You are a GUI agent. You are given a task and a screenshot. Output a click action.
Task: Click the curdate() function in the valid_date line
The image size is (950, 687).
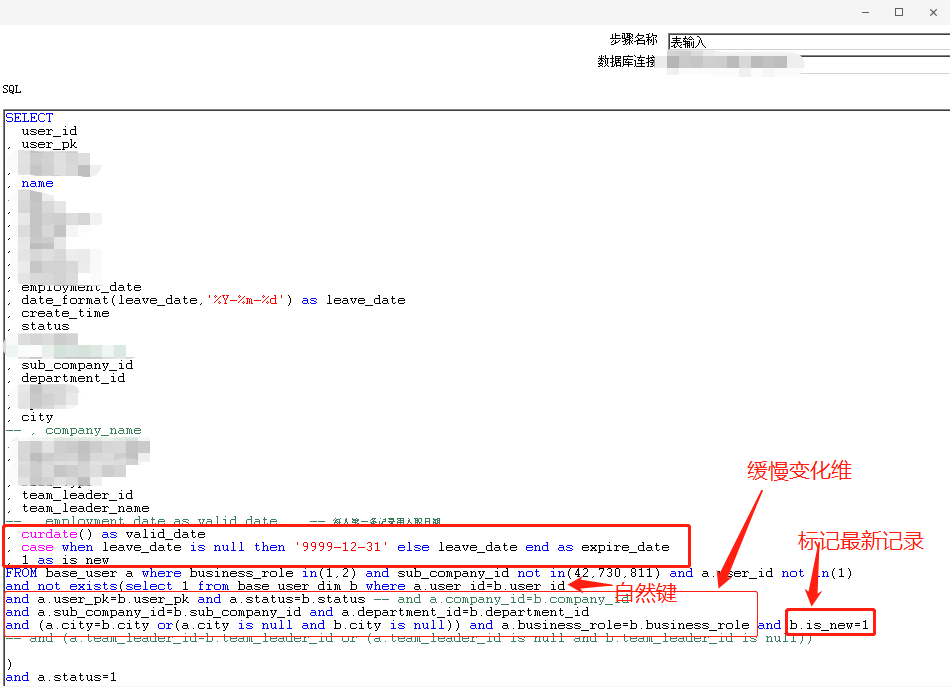(57, 534)
